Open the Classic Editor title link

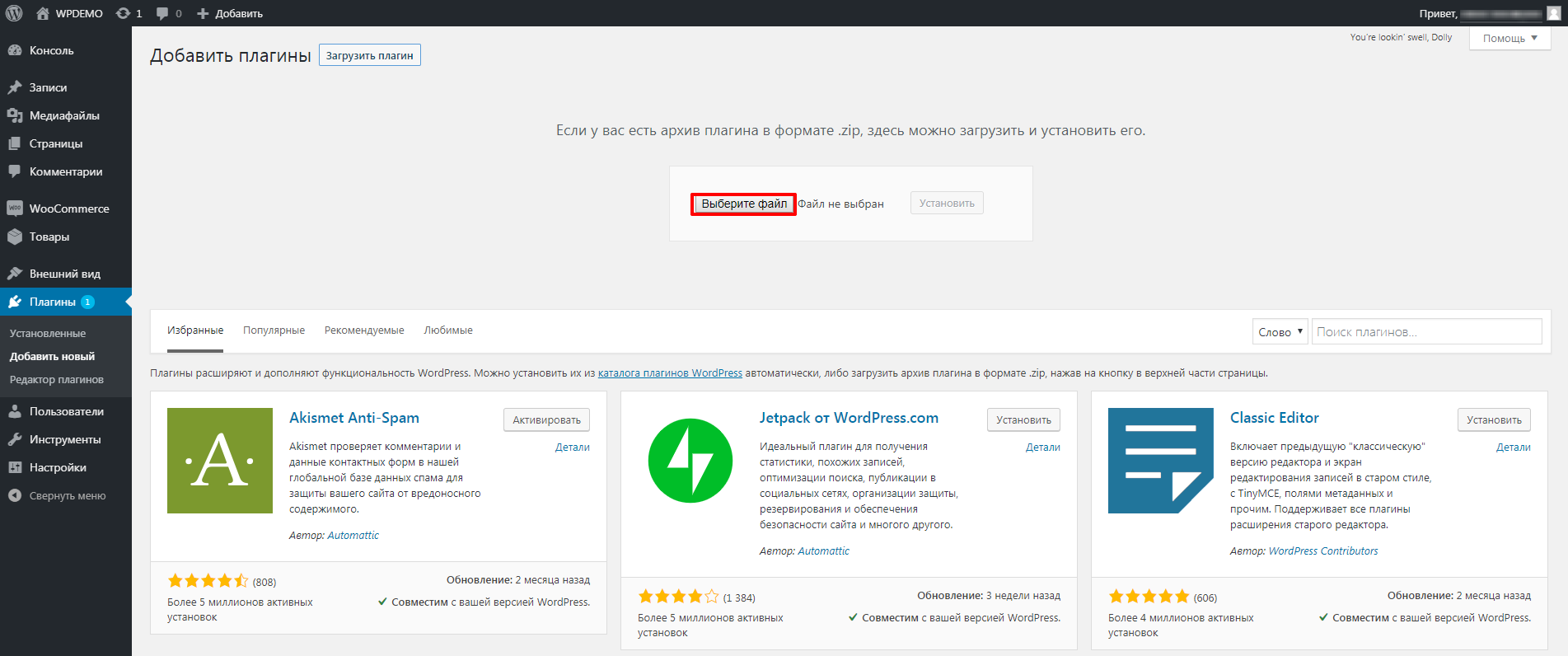pos(1275,418)
